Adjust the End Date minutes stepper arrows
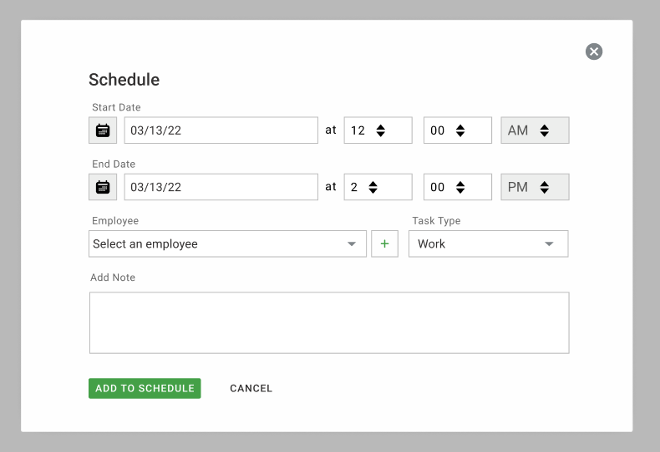 pyautogui.click(x=460, y=187)
